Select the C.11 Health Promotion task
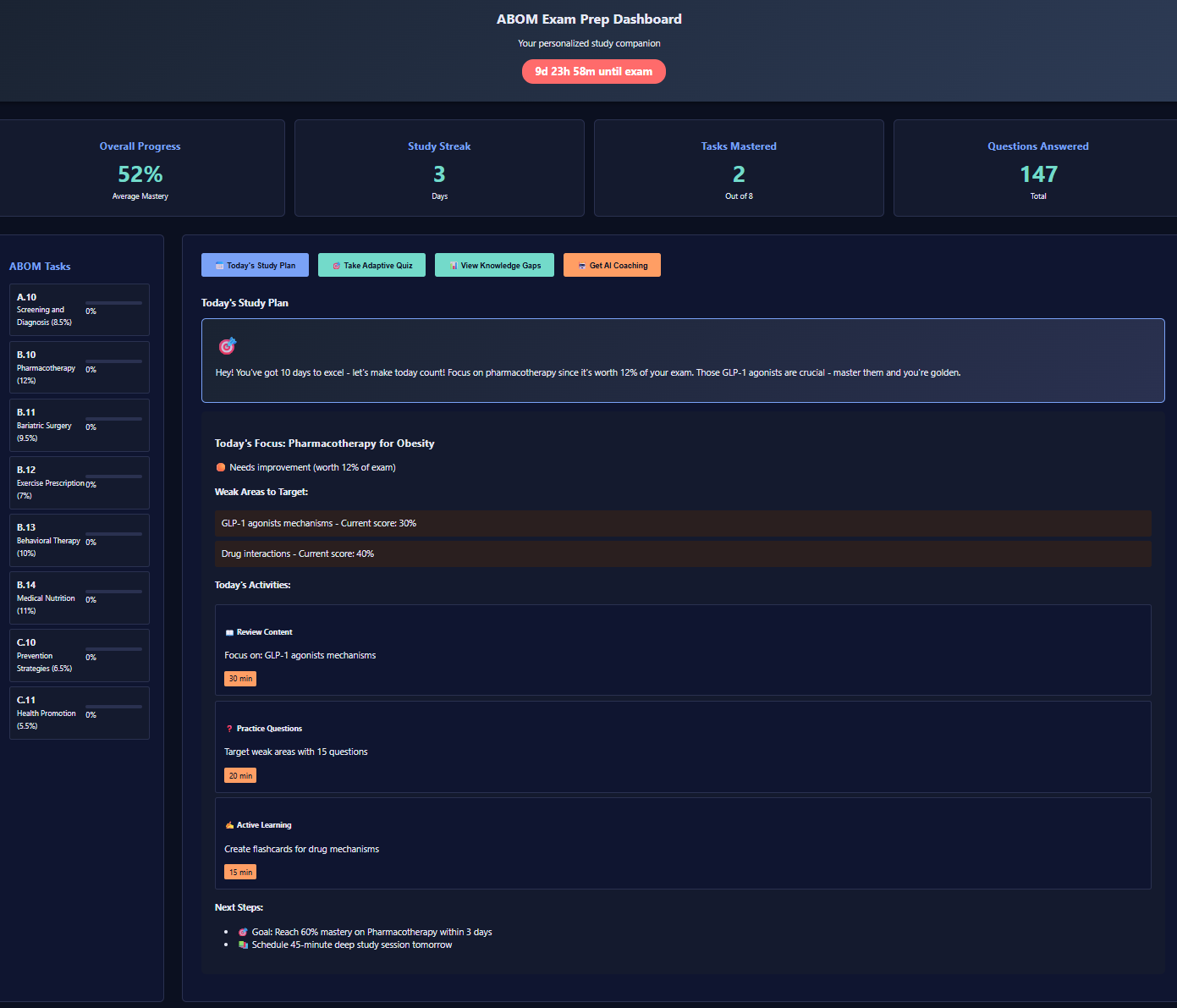The width and height of the screenshot is (1177, 1008). click(x=79, y=713)
